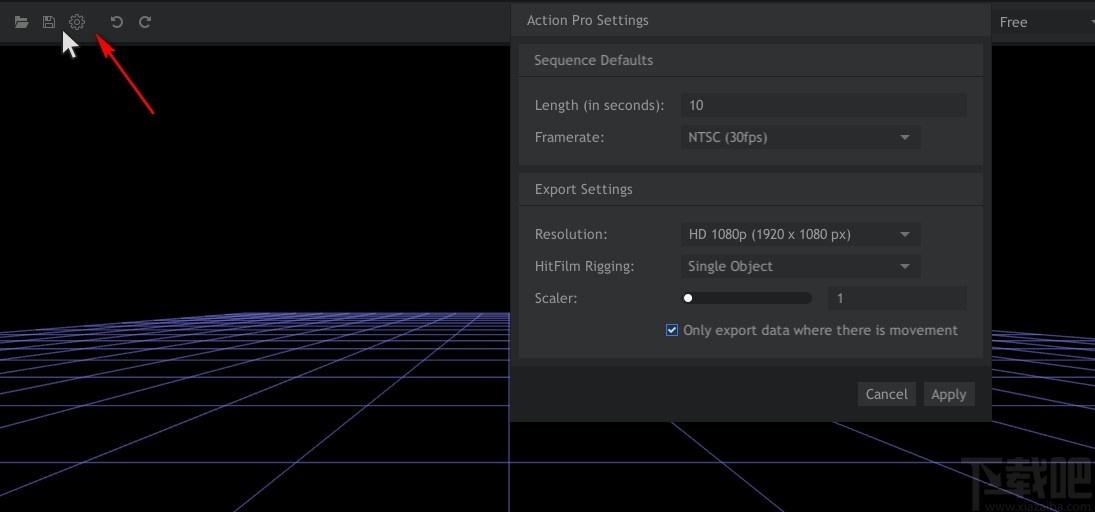Click the Scaler slider handle

click(688, 298)
